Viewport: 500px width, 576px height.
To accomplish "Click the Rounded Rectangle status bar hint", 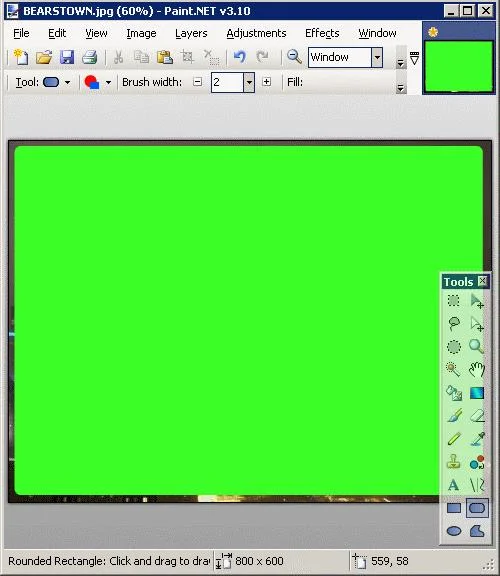I will coord(109,561).
